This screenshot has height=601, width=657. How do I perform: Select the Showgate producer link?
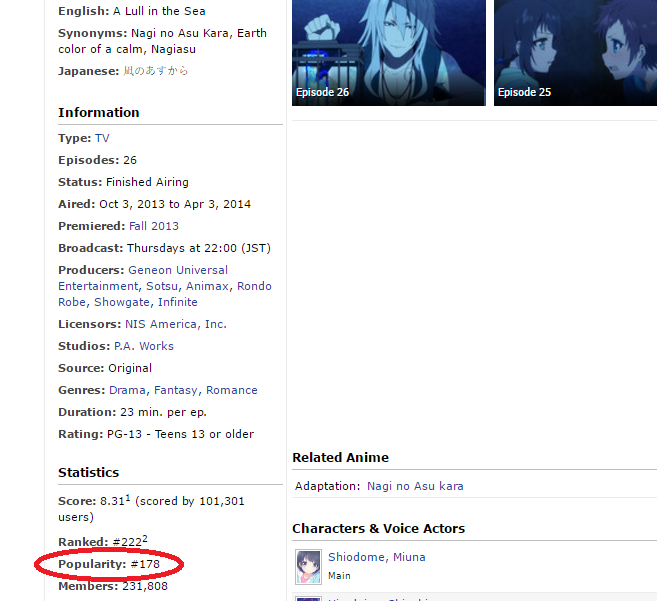[122, 302]
